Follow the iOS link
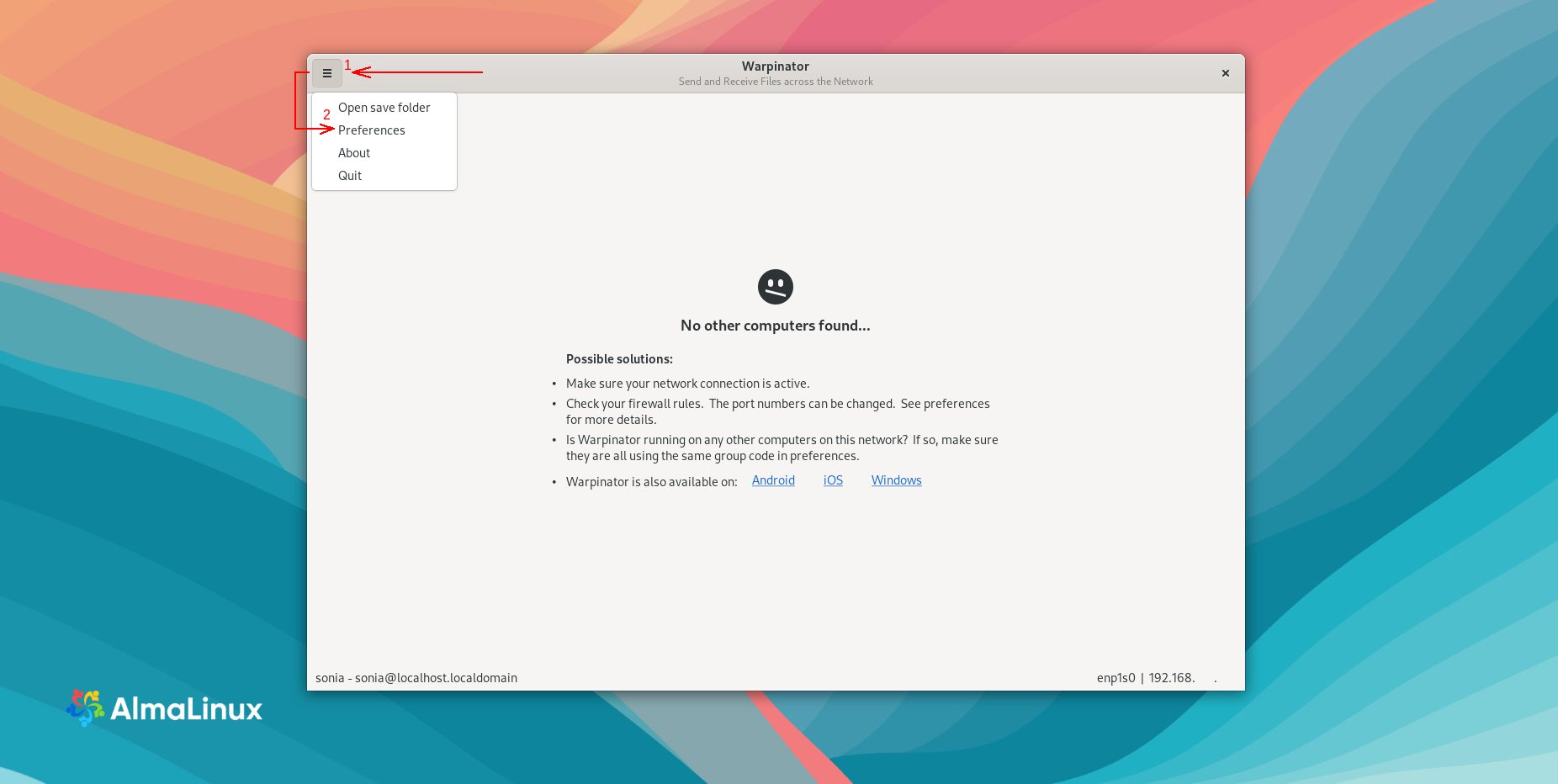The width and height of the screenshot is (1558, 784). 833,480
